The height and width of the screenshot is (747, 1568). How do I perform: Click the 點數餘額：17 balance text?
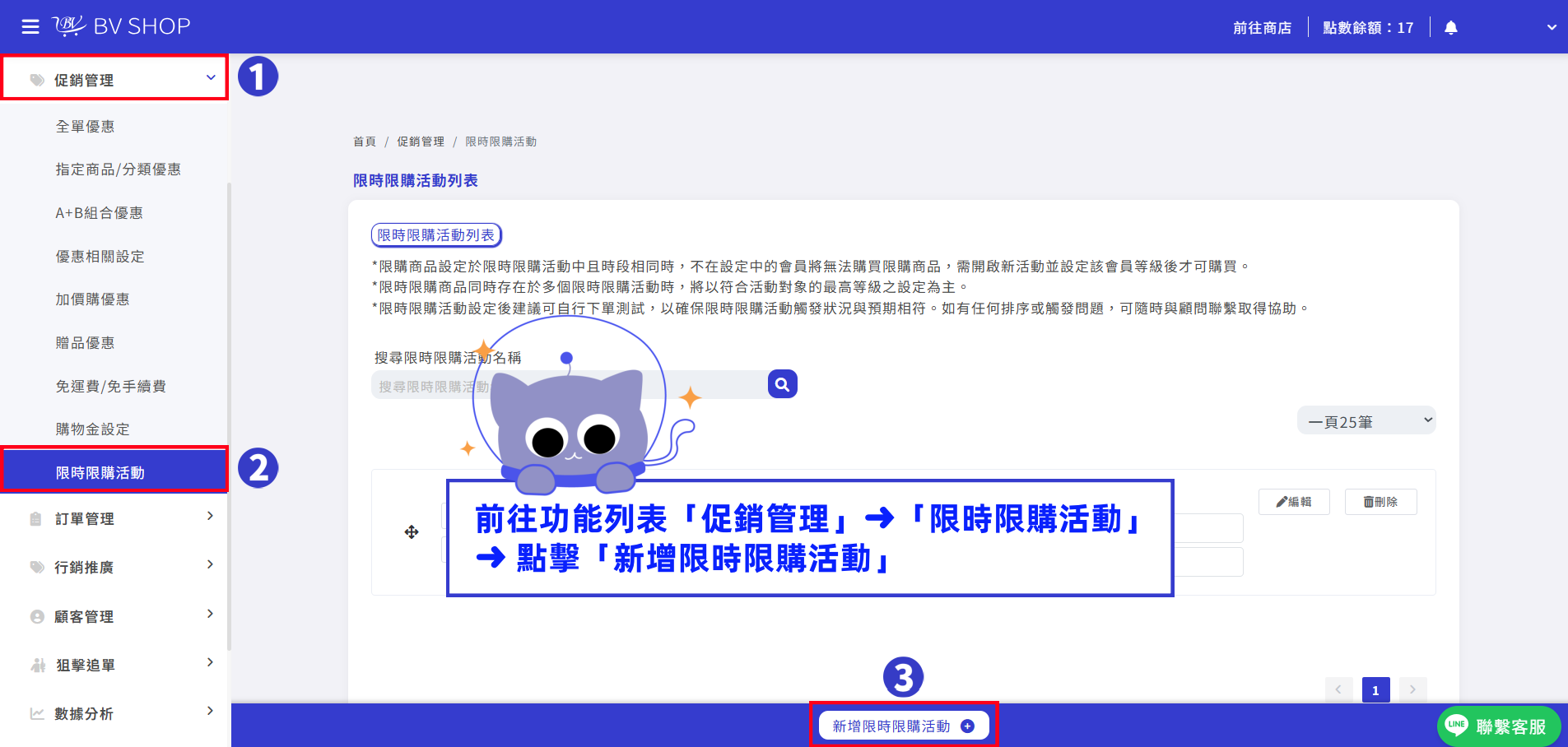1368,28
